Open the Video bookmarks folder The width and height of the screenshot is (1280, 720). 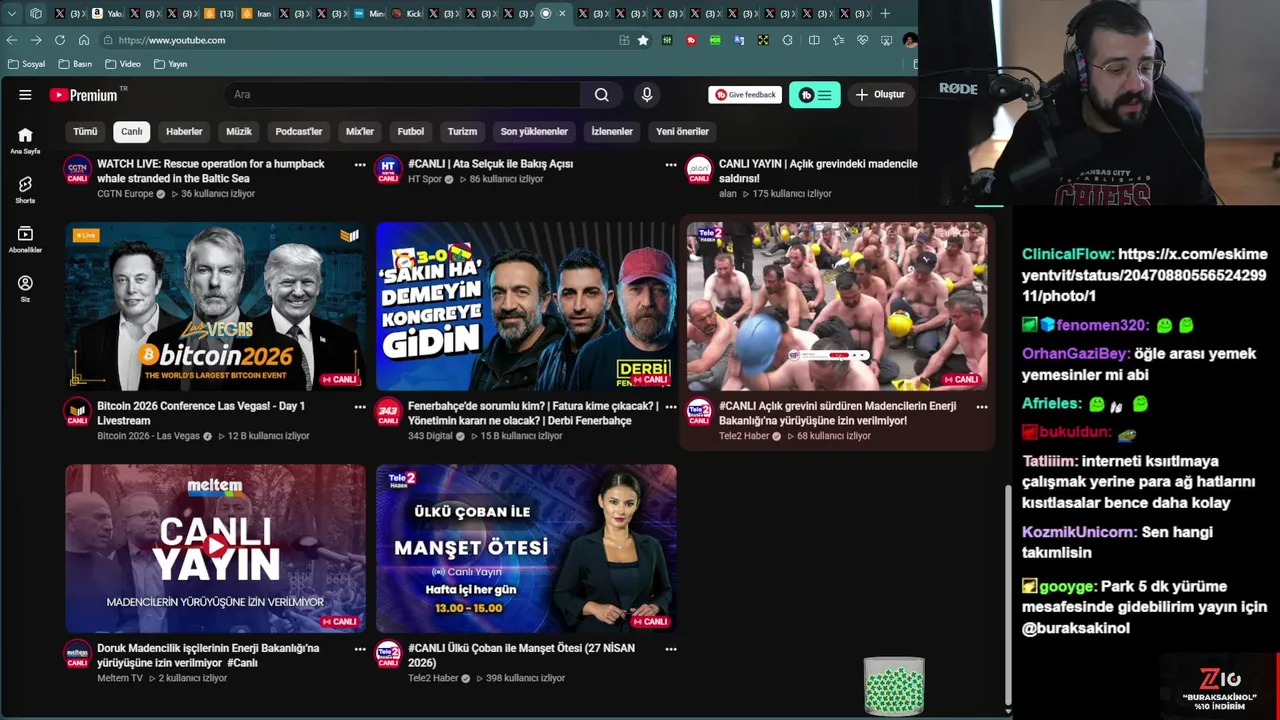click(123, 64)
